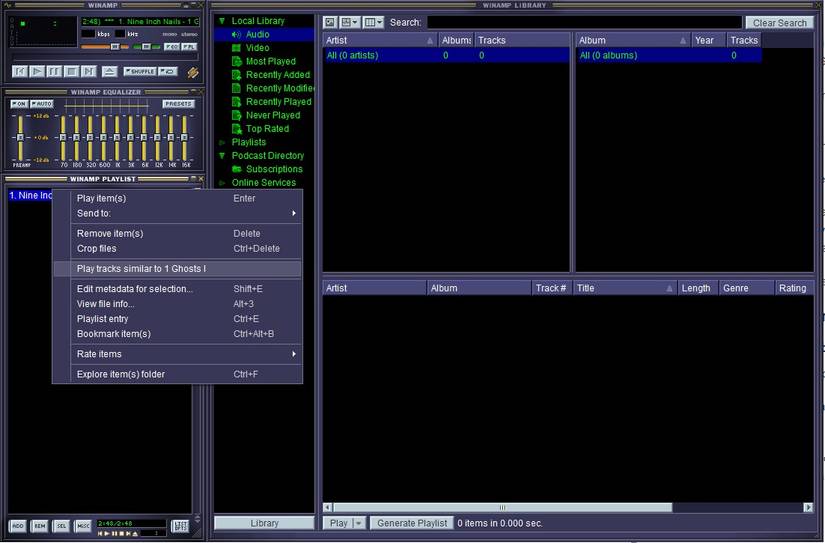Click the SEL button in the playlist window
This screenshot has width=825, height=543.
pyautogui.click(x=61, y=526)
